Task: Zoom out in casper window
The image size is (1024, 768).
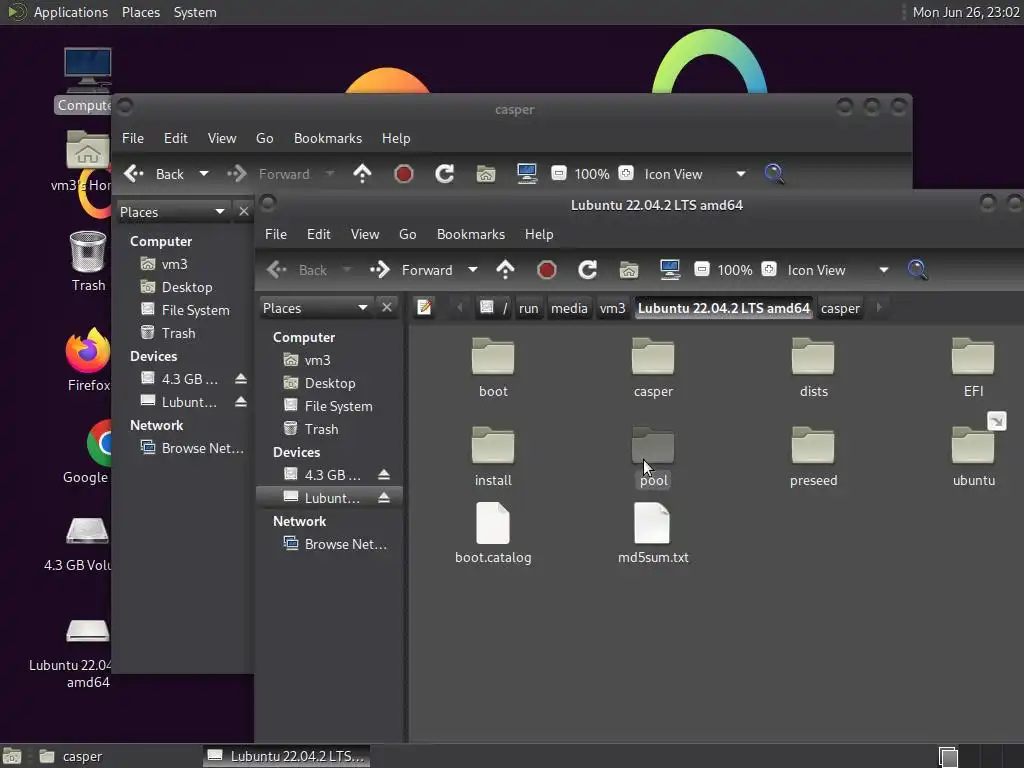Action: pos(558,173)
